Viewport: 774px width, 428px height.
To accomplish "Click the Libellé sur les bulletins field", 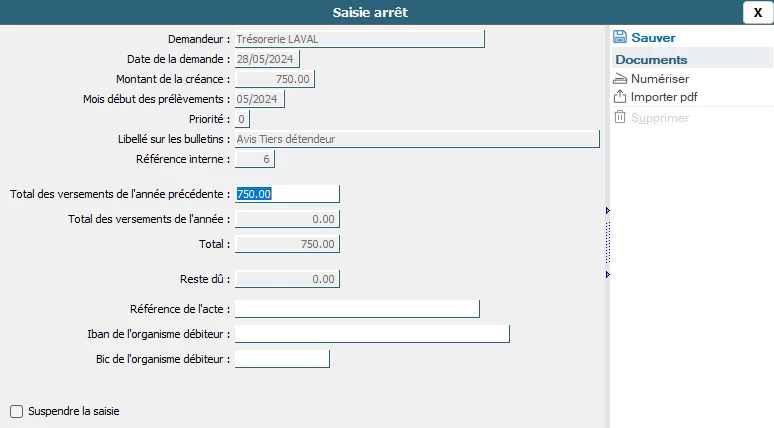I will tap(416, 138).
